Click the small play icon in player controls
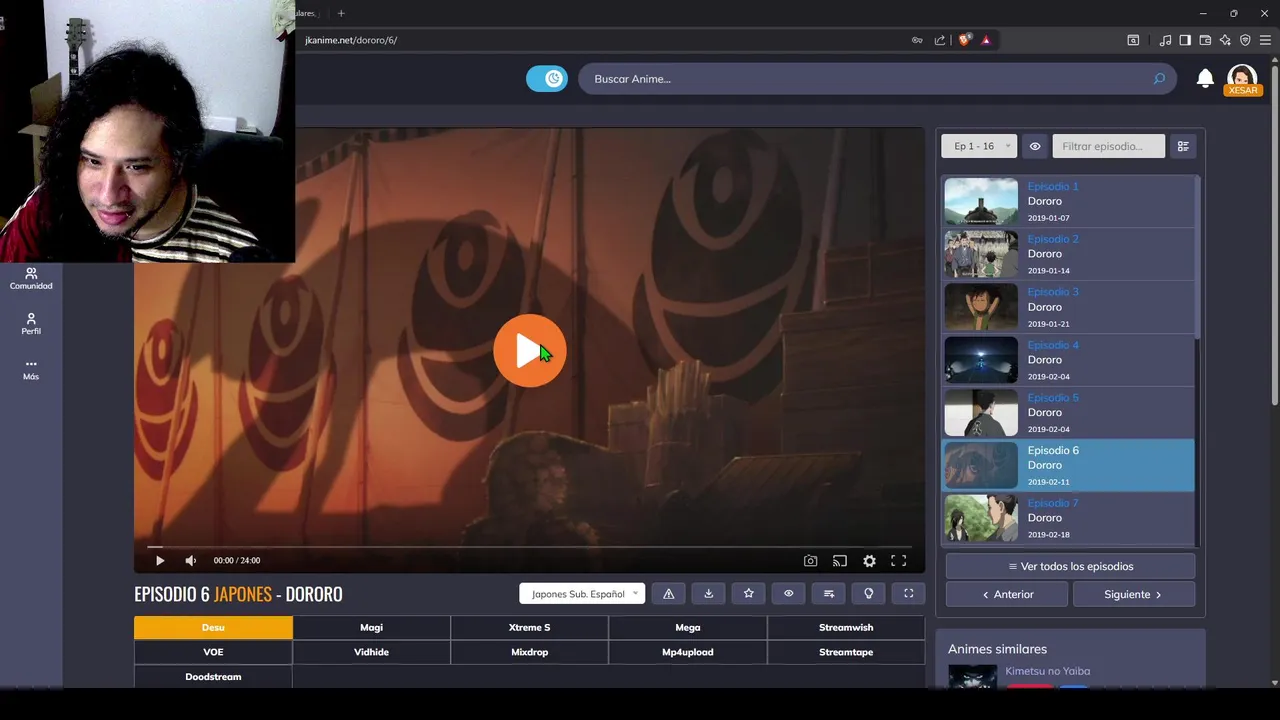The image size is (1280, 720). pyautogui.click(x=160, y=561)
